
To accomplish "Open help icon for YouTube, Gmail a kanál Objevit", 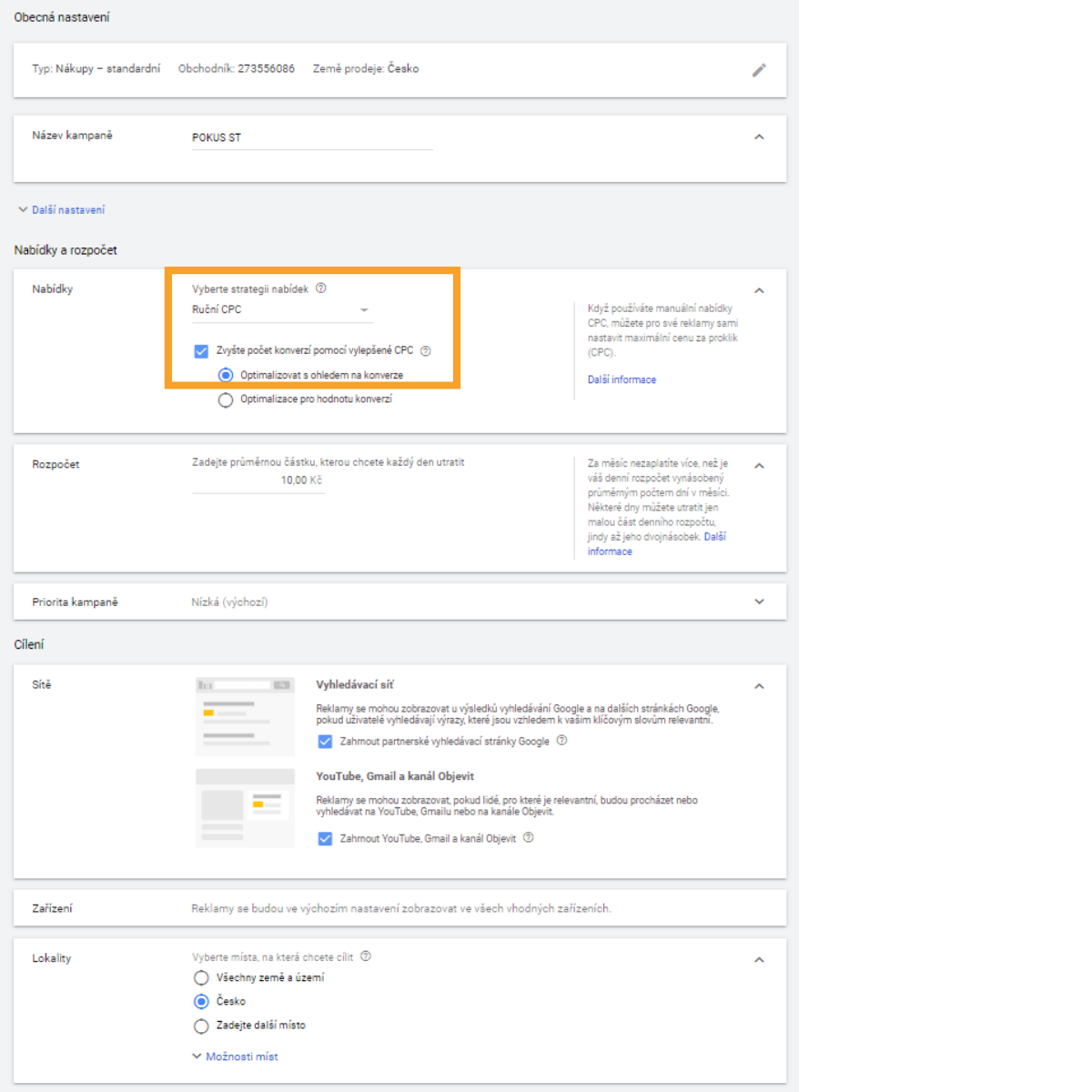I will click(529, 838).
